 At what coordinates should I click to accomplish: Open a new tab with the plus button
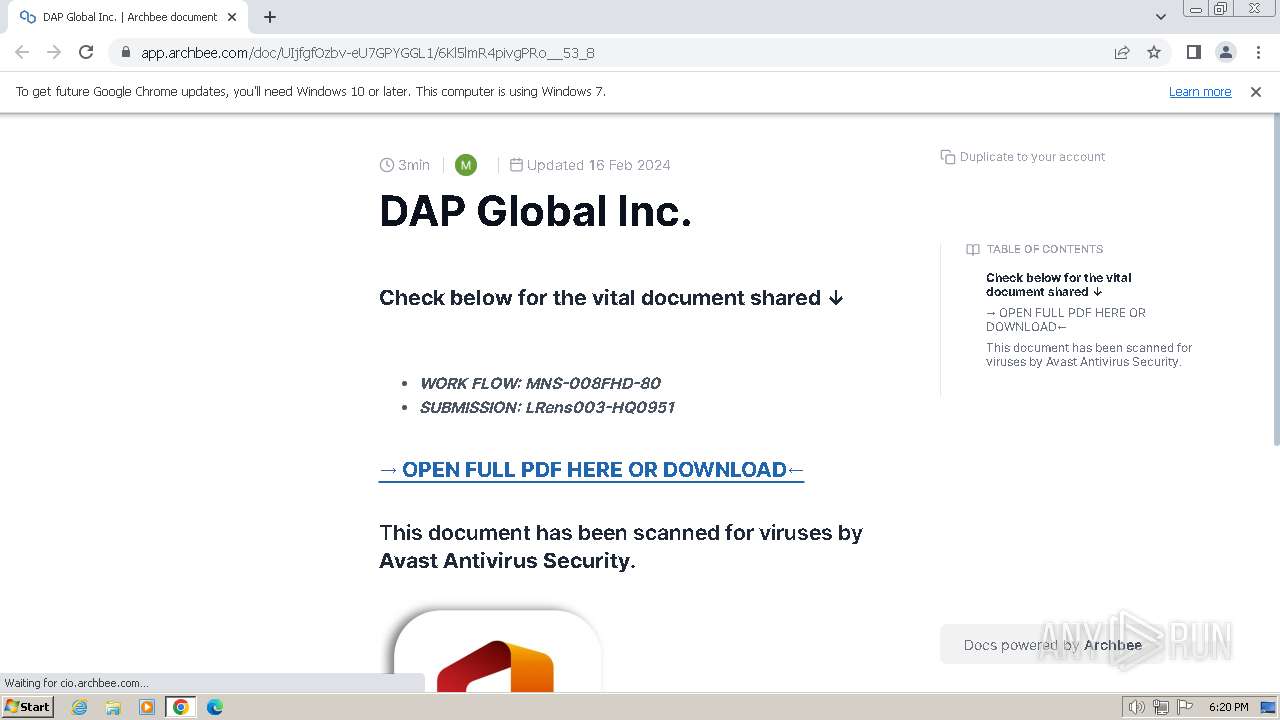(x=270, y=17)
